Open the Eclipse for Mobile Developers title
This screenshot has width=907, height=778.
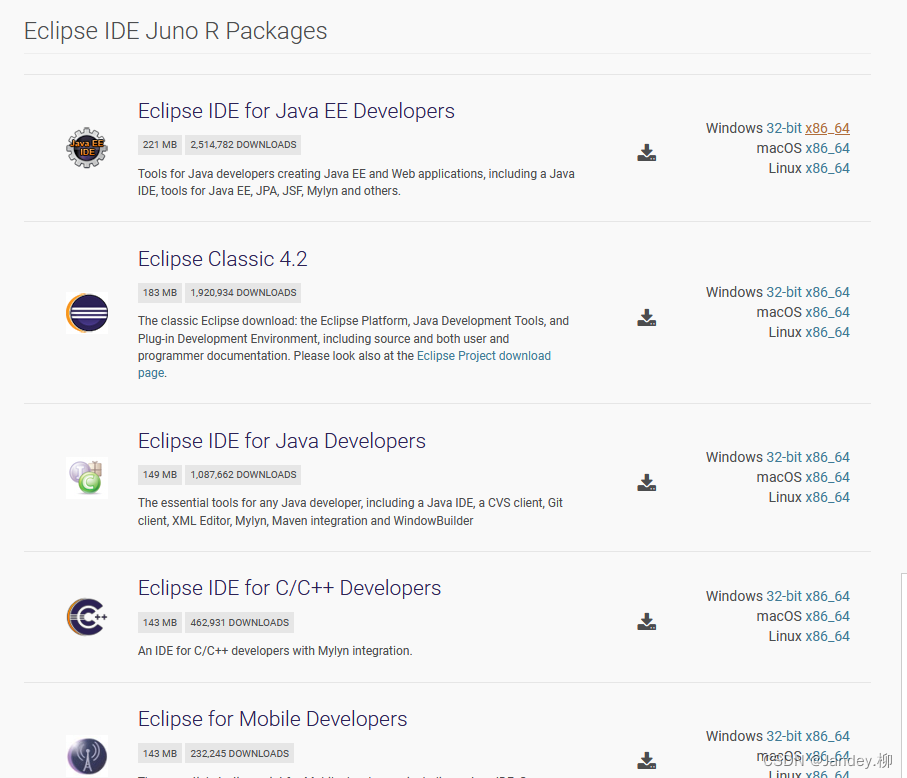pos(272,719)
